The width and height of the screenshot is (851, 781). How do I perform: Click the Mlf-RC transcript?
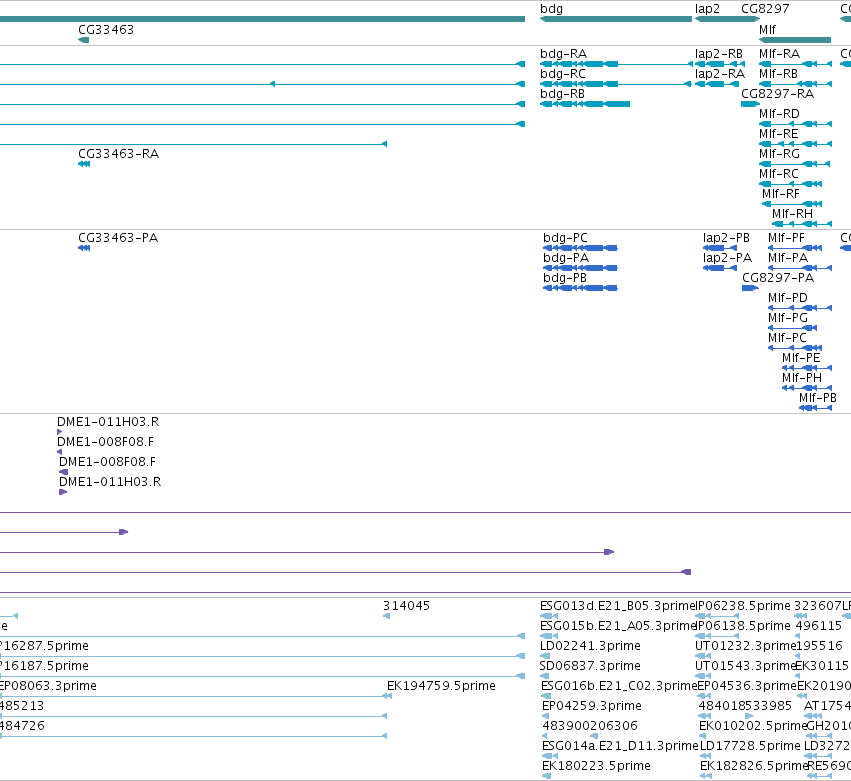(x=791, y=184)
